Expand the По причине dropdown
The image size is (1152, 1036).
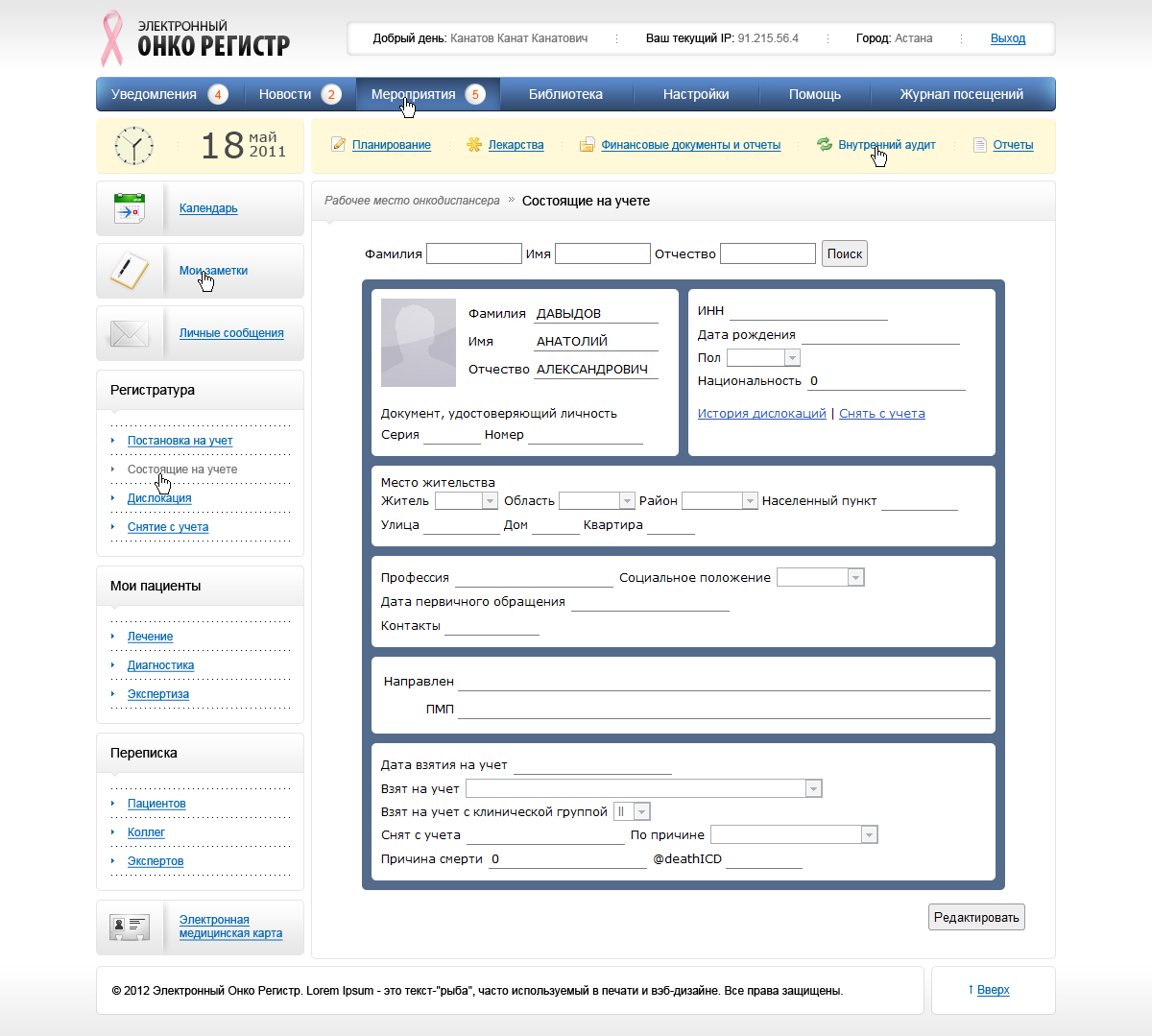[794, 834]
